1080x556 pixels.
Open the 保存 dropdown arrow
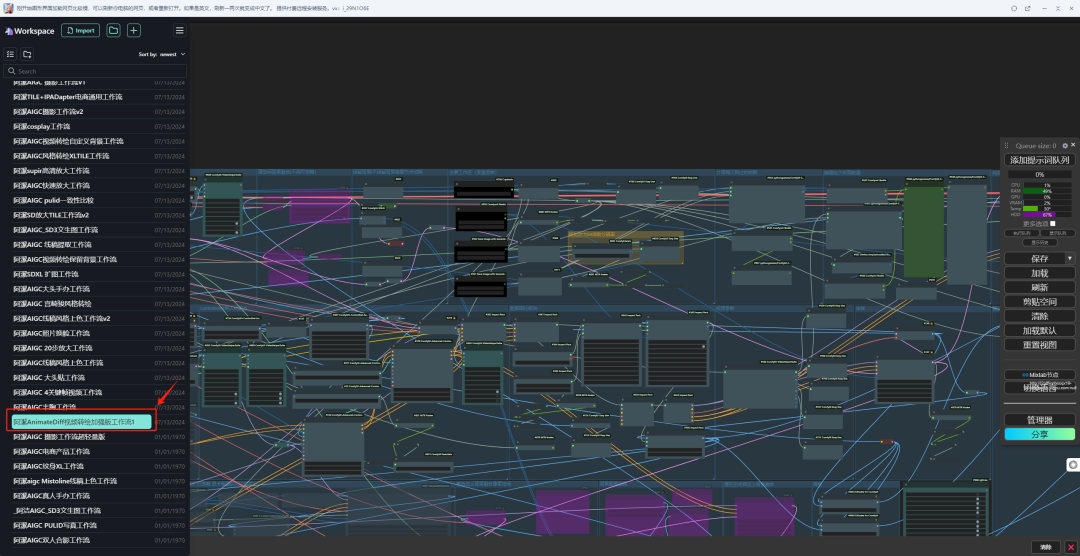click(1069, 258)
